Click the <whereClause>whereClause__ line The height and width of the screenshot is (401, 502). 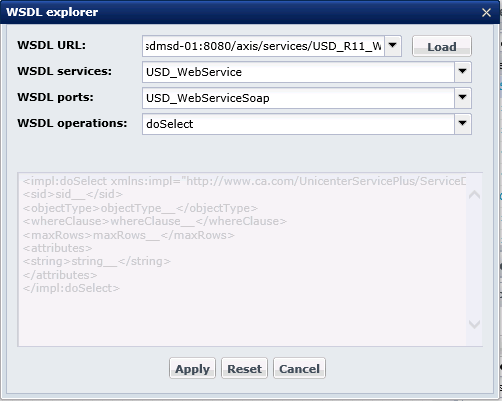pos(155,221)
